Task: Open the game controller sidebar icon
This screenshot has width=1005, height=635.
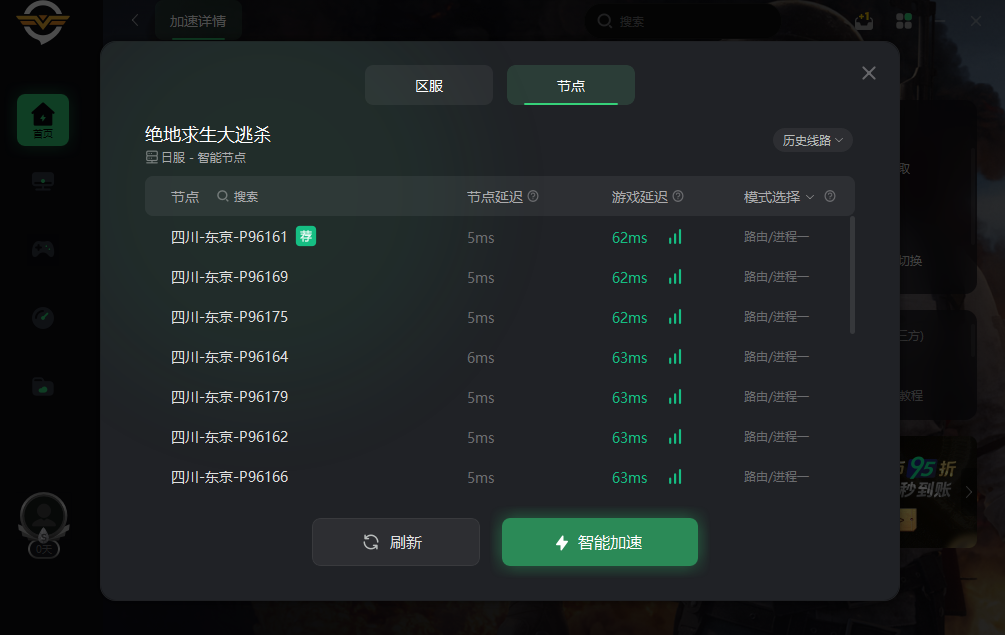Action: coord(43,249)
